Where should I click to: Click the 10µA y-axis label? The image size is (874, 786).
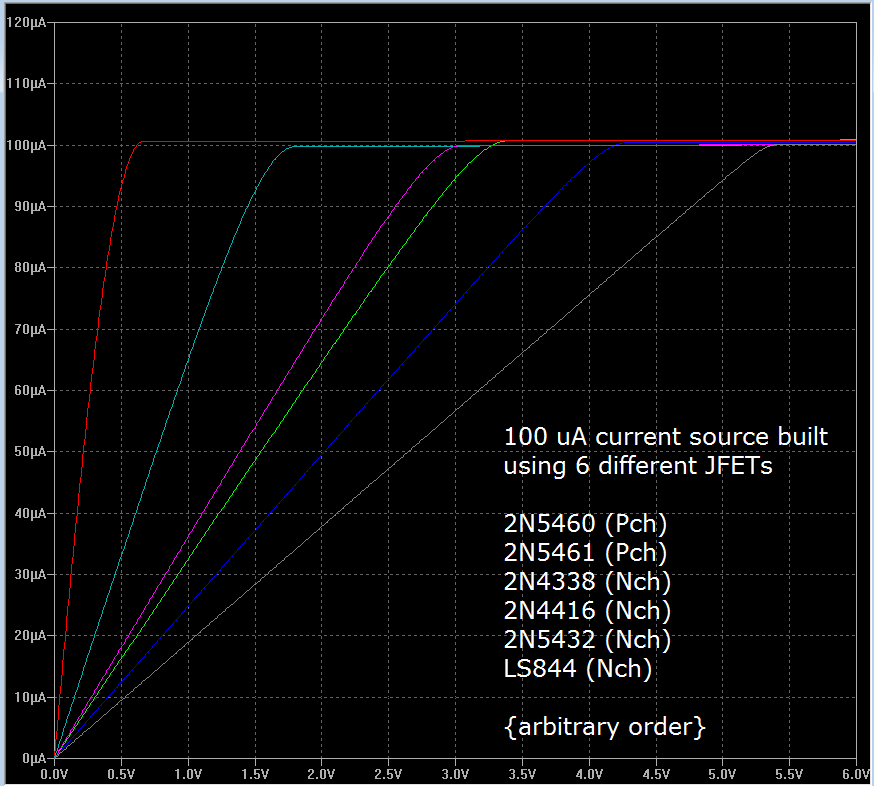(x=30, y=697)
